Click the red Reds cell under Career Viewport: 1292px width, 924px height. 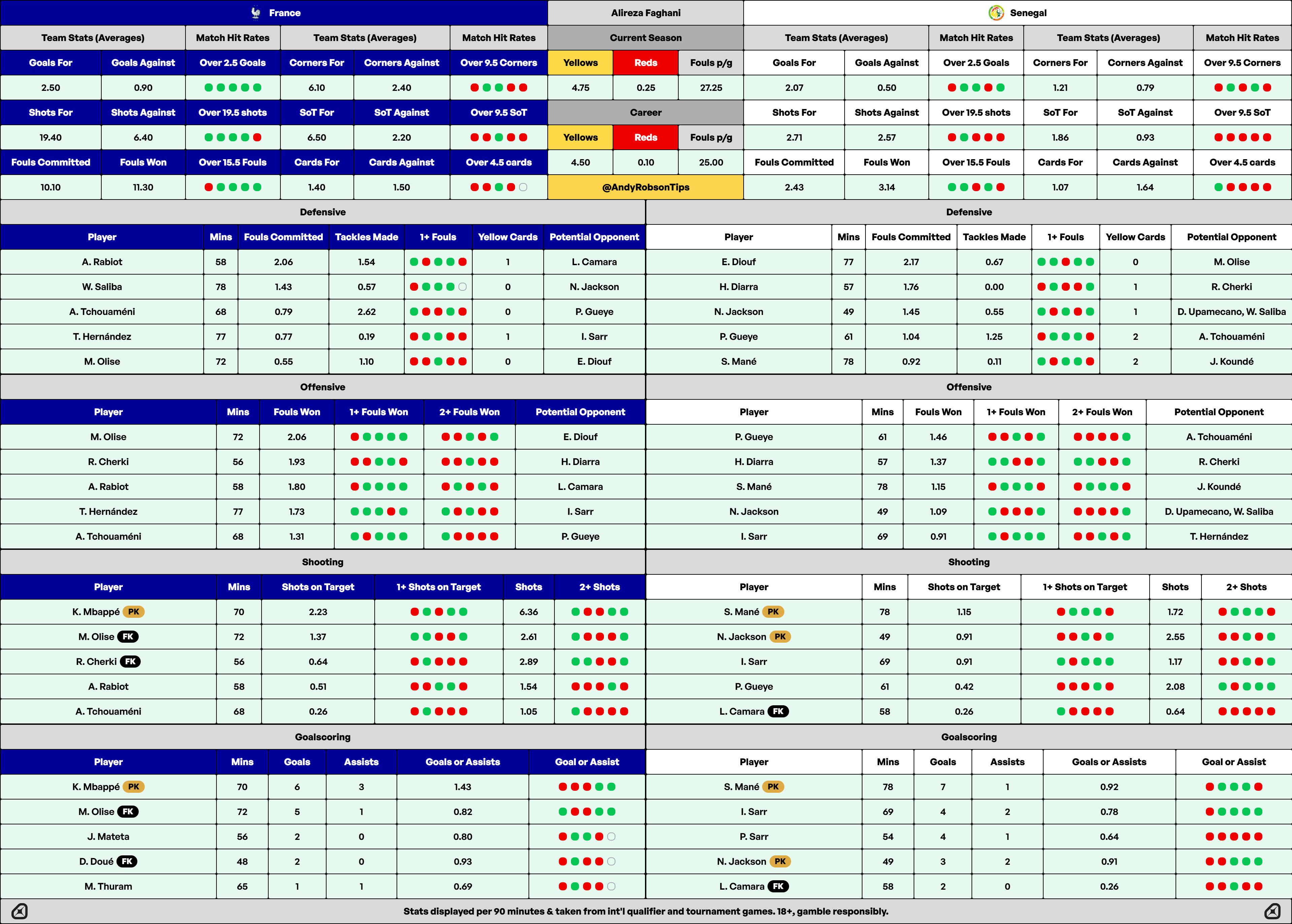(x=645, y=137)
